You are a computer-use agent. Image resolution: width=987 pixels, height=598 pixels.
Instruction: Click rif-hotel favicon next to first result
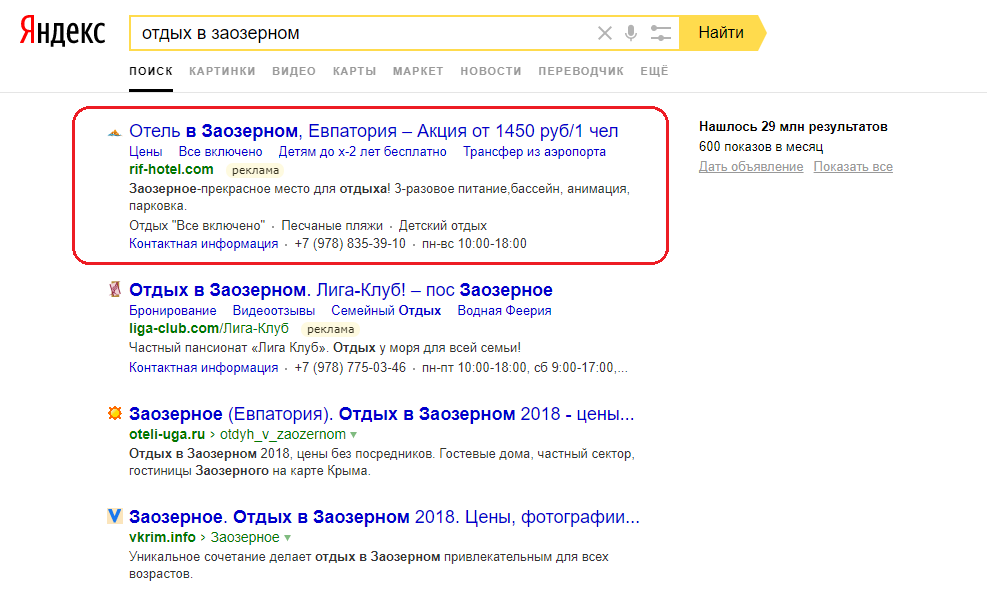tap(115, 132)
